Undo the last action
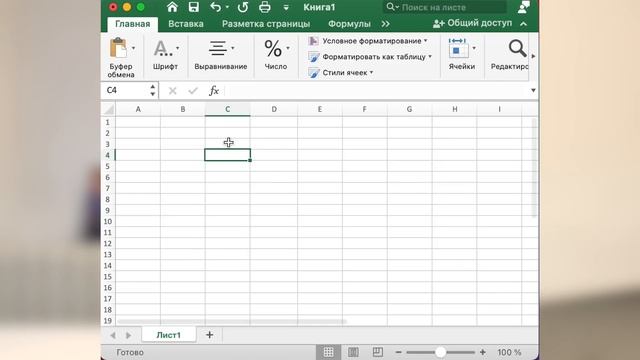This screenshot has height=360, width=640. (216, 7)
